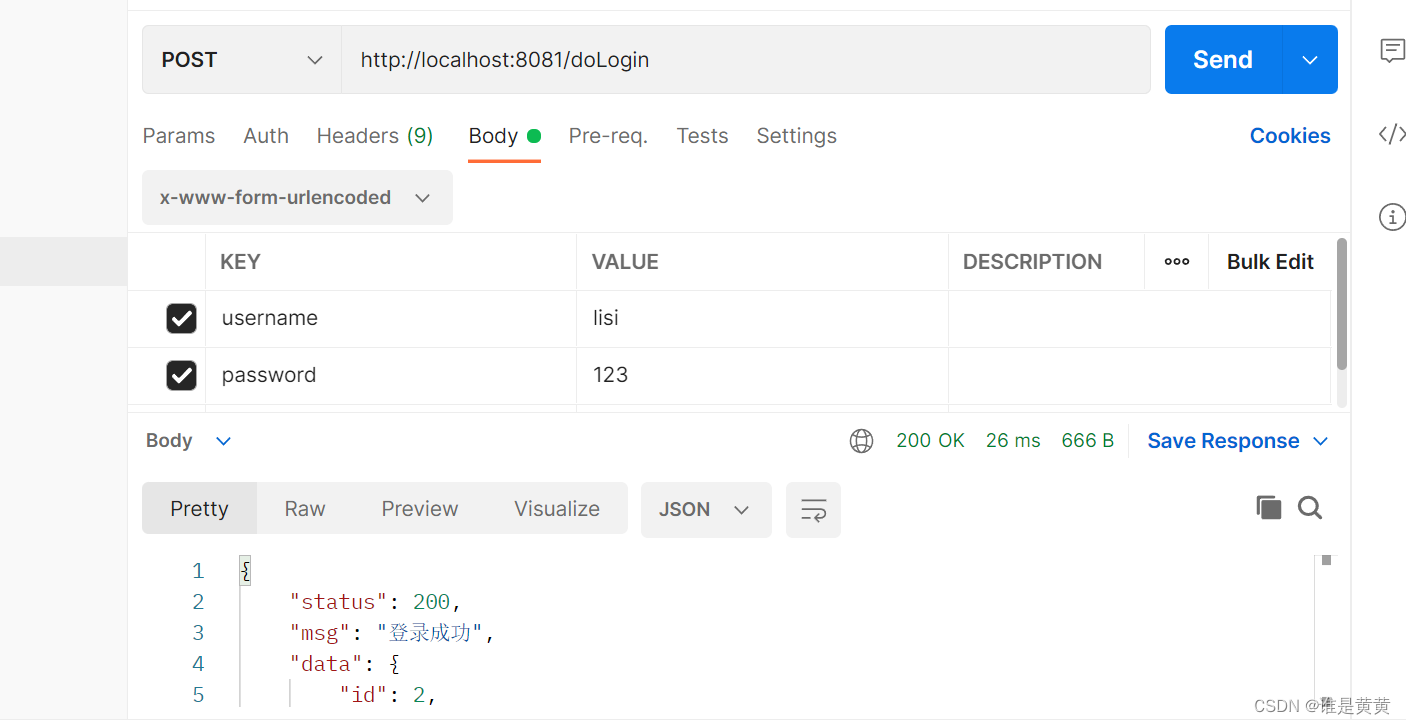Click the 666 B response size

pos(1088,441)
